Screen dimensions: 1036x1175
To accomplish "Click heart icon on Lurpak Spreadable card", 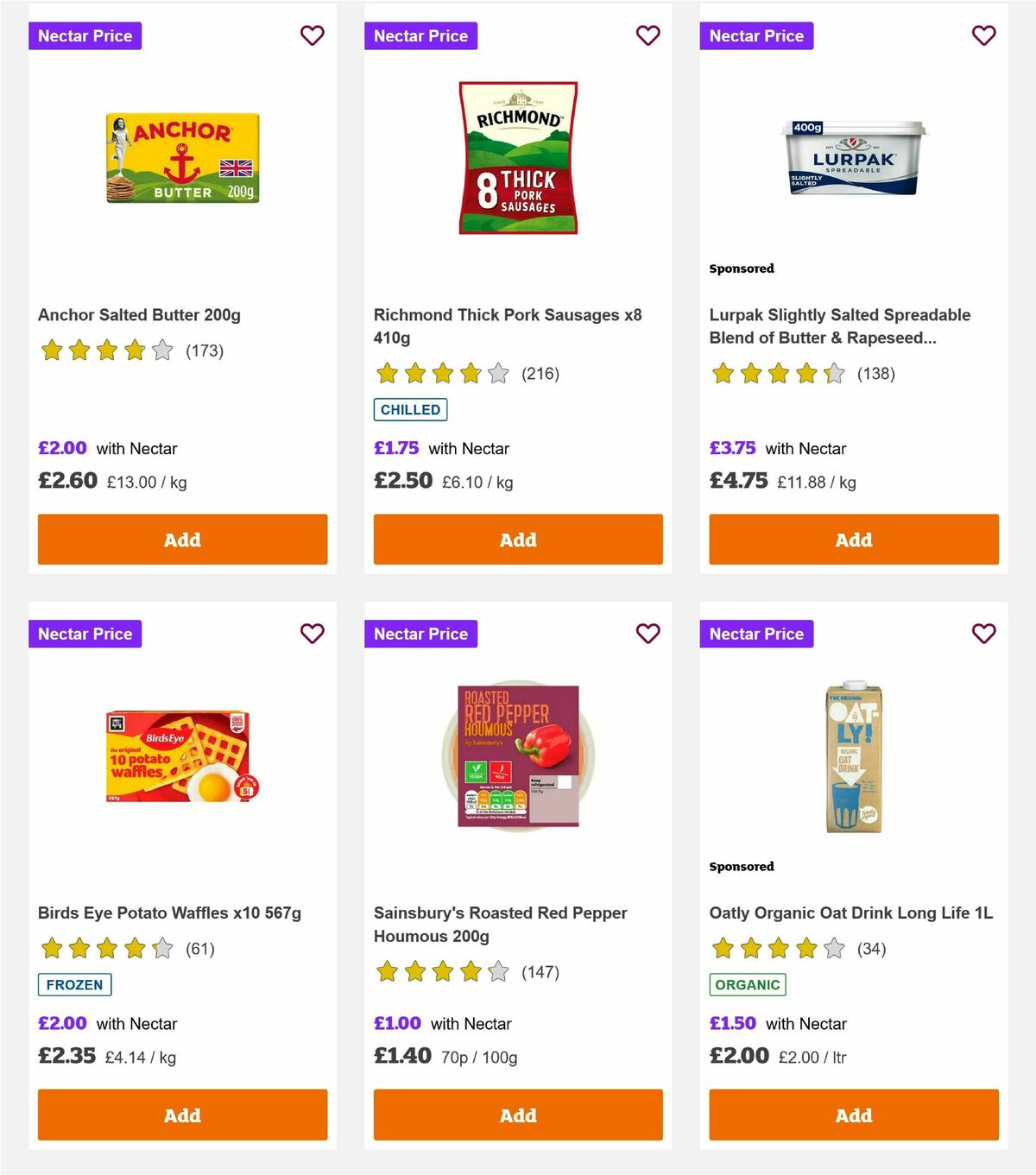I will (x=983, y=35).
